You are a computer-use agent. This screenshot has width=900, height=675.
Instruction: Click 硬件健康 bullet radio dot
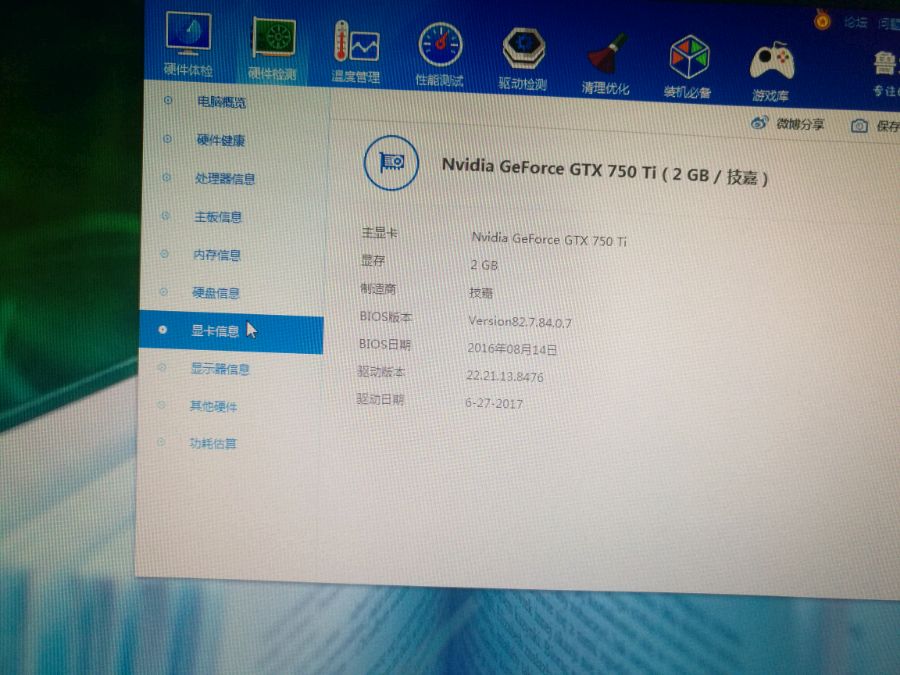(167, 139)
